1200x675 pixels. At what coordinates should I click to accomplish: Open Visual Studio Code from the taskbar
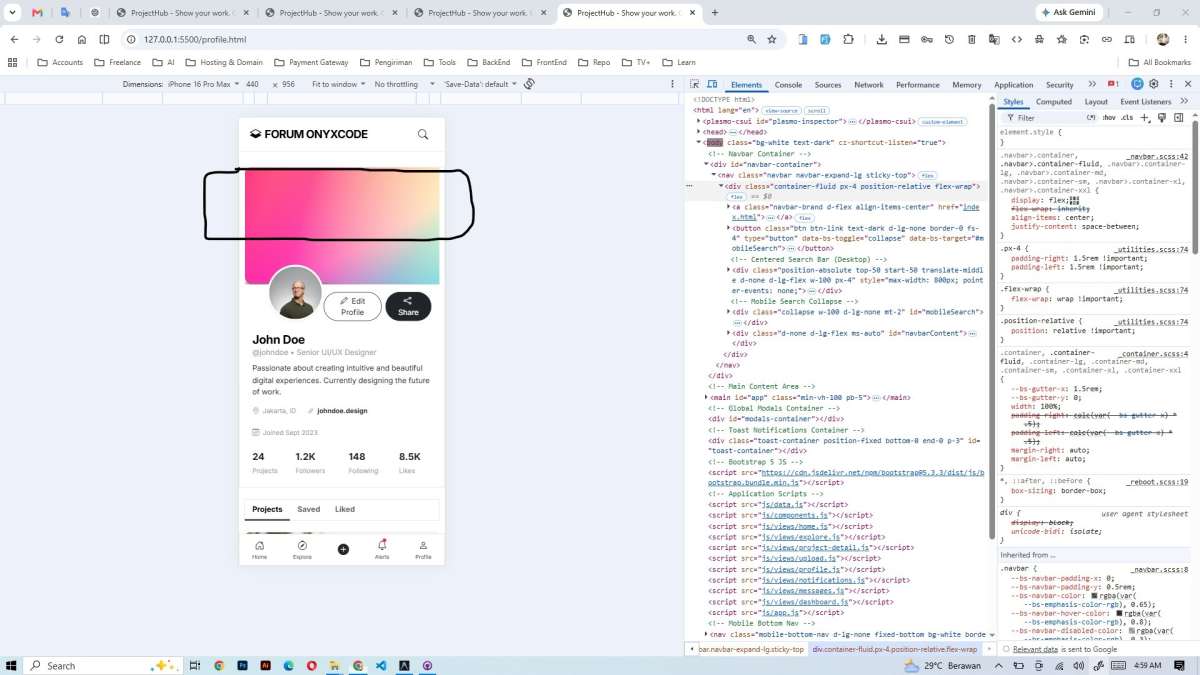pyautogui.click(x=381, y=665)
